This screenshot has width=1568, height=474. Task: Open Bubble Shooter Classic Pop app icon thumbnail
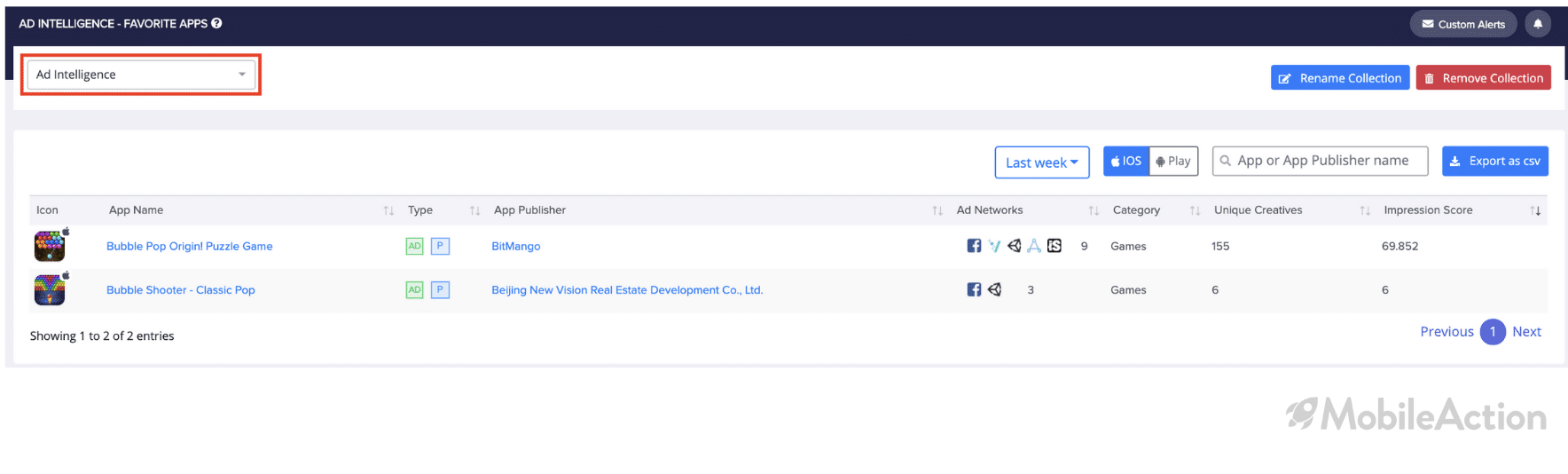click(x=50, y=289)
